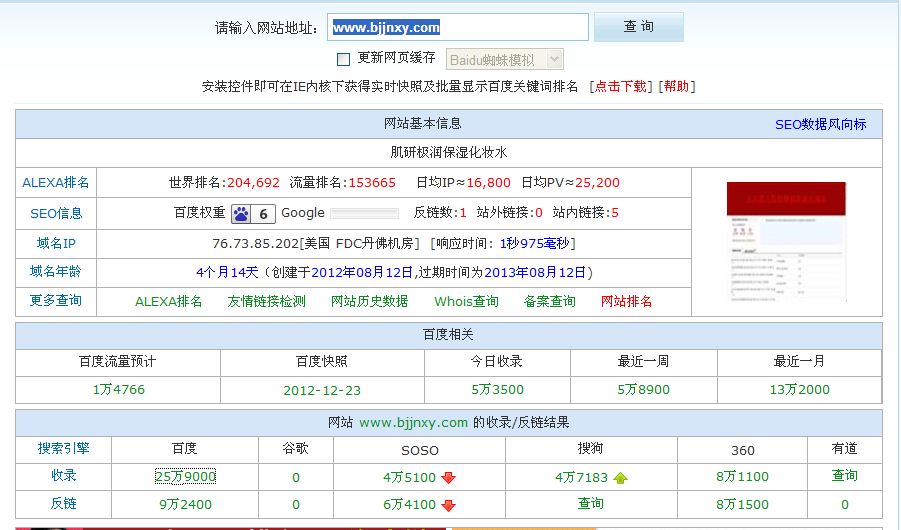The width and height of the screenshot is (901, 530).
Task: Focus the website address input field
Action: coord(457,28)
